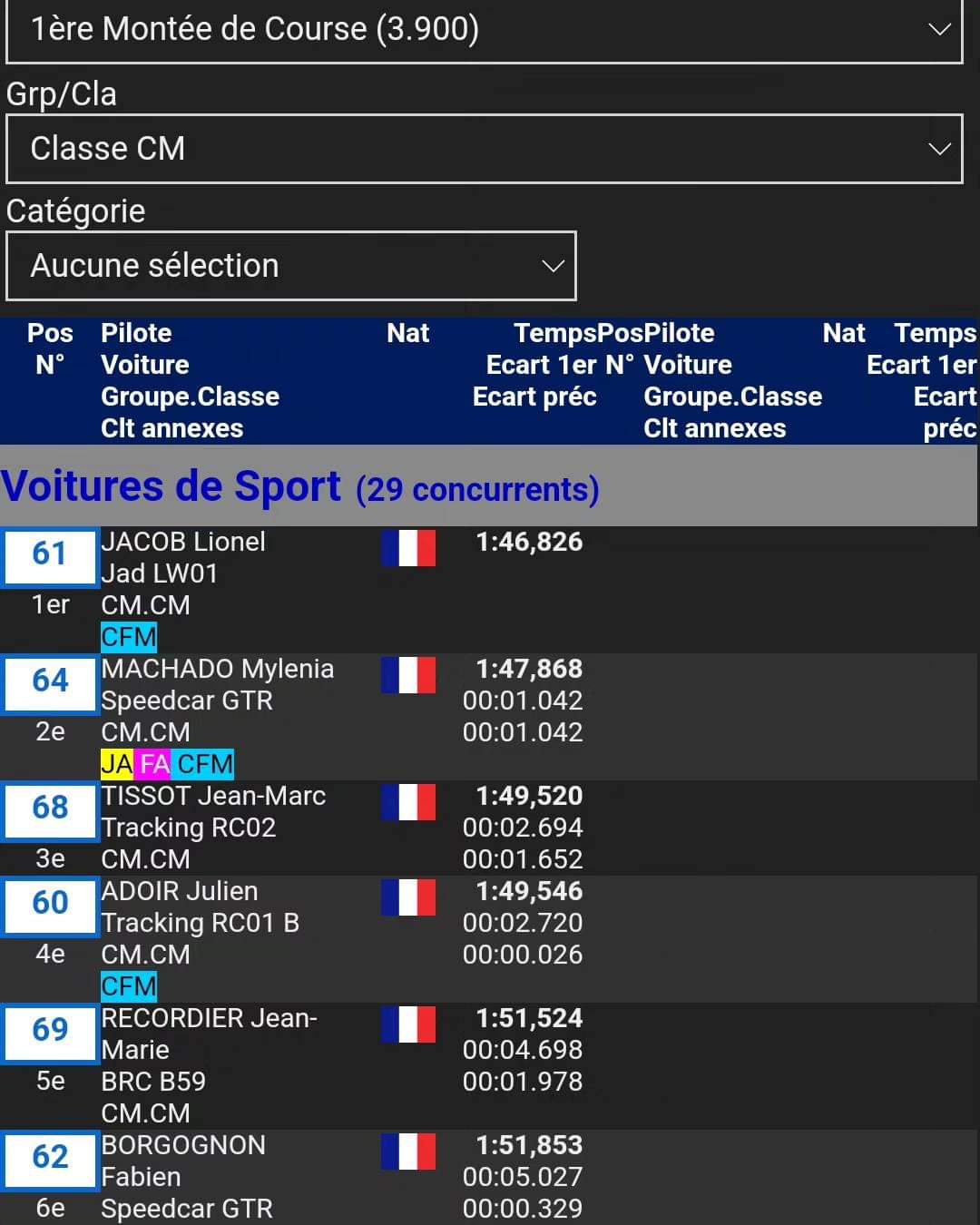This screenshot has height=1225, width=980.
Task: Click the magenta FA tag under MACHADO
Action: point(154,764)
